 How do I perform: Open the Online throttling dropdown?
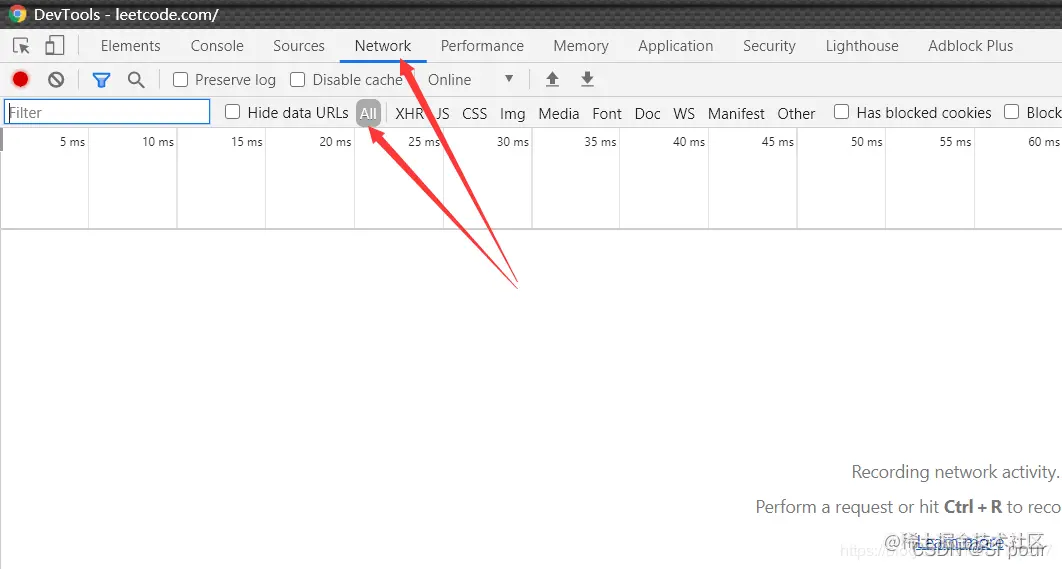pyautogui.click(x=471, y=80)
